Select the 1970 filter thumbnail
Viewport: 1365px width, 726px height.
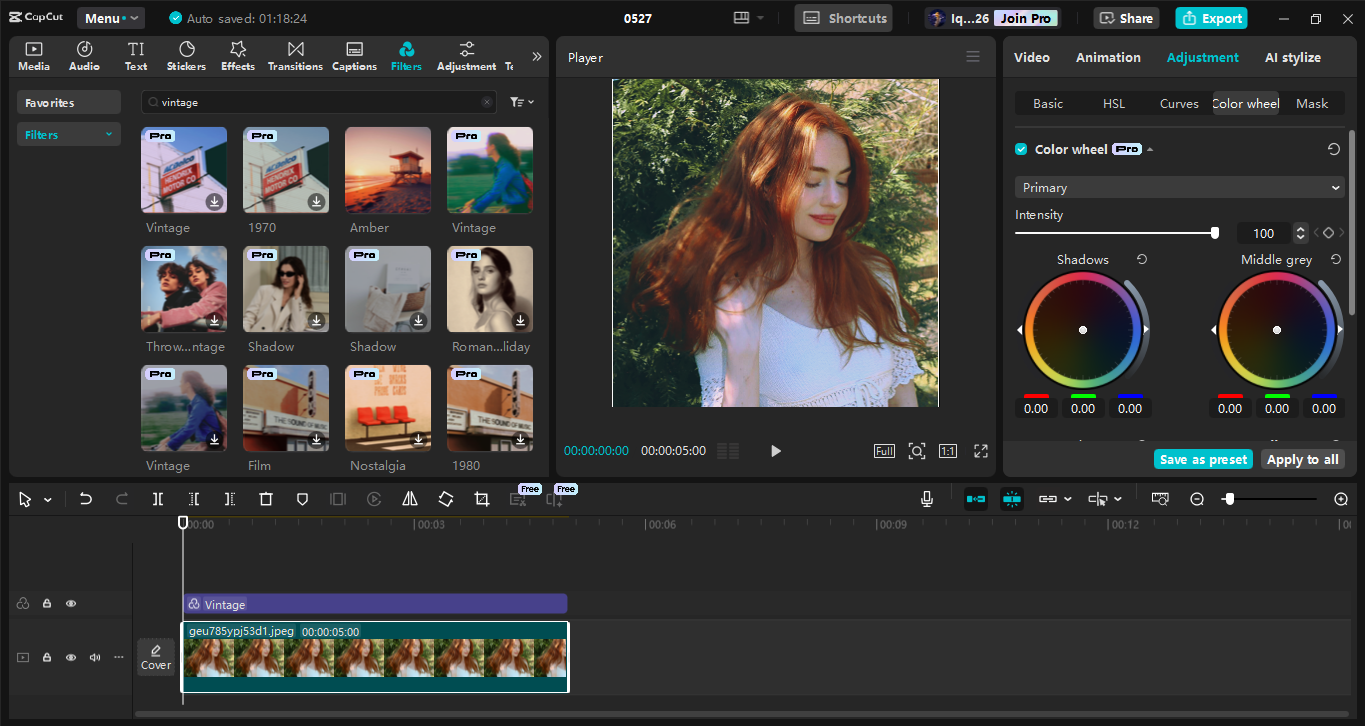click(285, 170)
